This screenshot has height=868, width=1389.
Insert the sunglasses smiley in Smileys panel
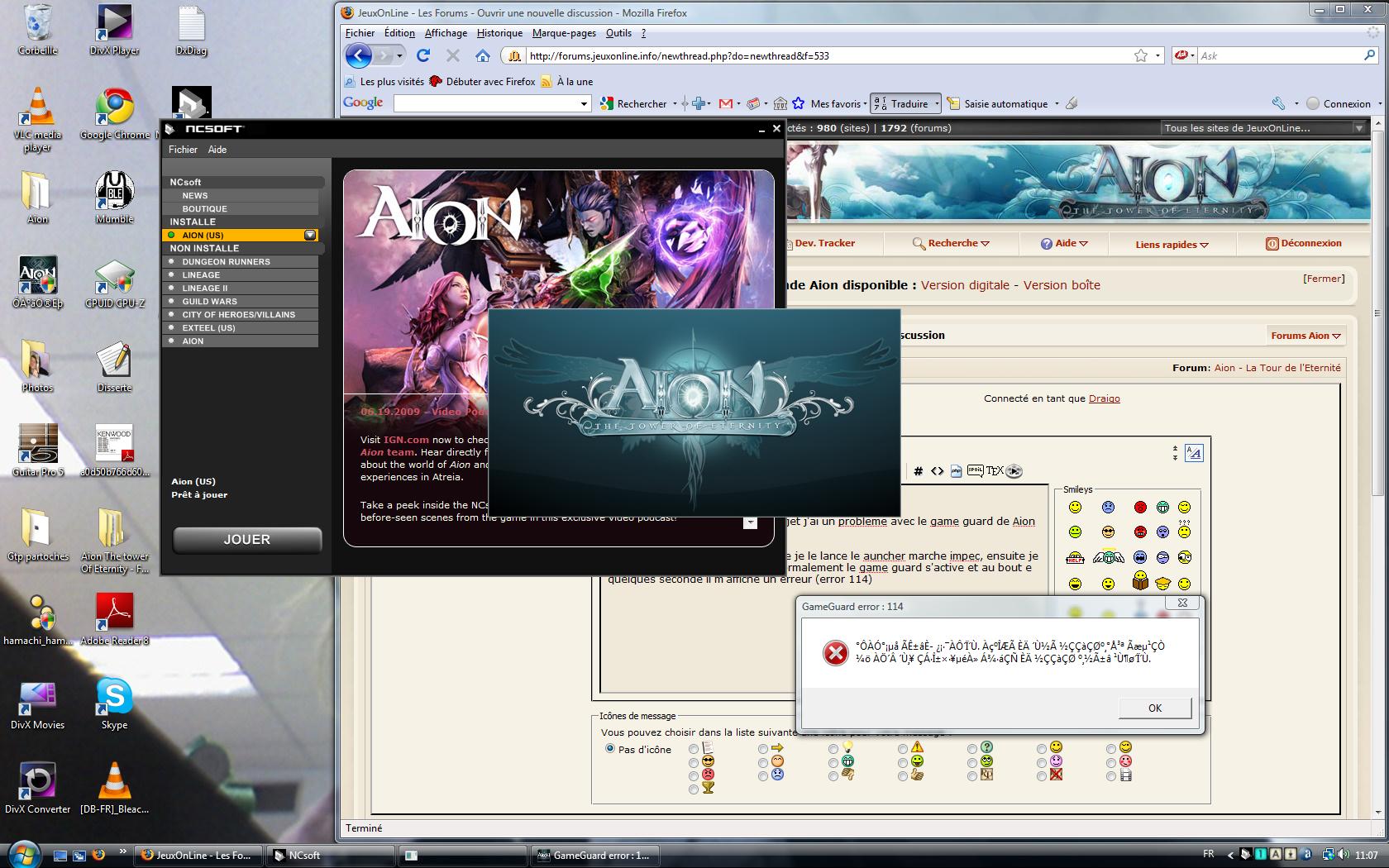(x=1108, y=532)
